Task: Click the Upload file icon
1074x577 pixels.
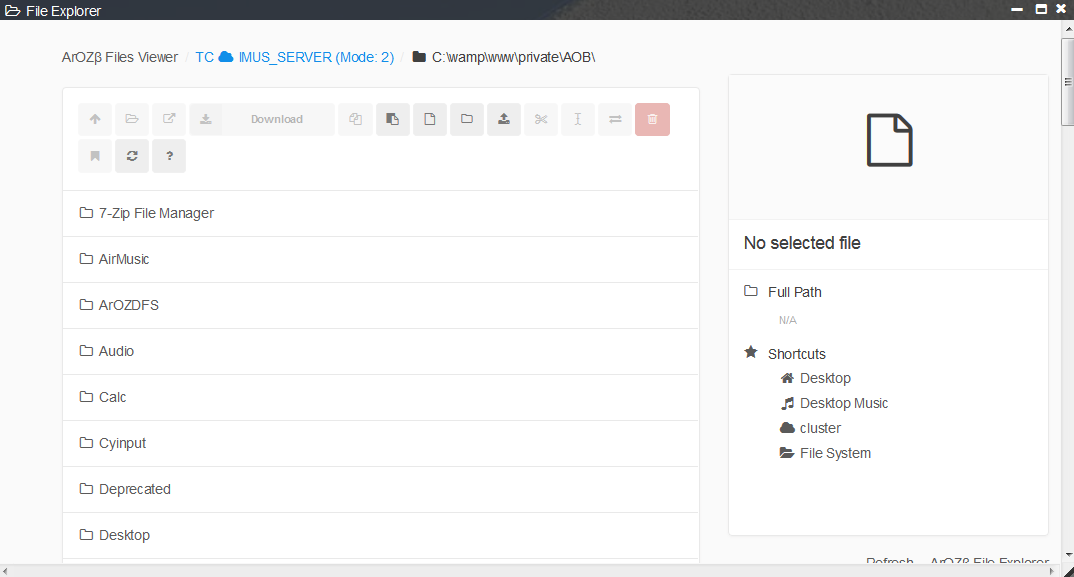Action: [x=504, y=120]
